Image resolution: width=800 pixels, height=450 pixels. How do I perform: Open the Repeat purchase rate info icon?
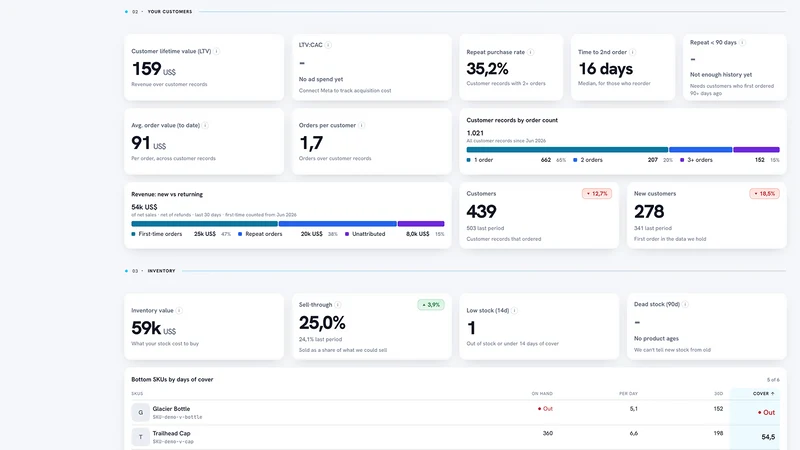click(531, 52)
